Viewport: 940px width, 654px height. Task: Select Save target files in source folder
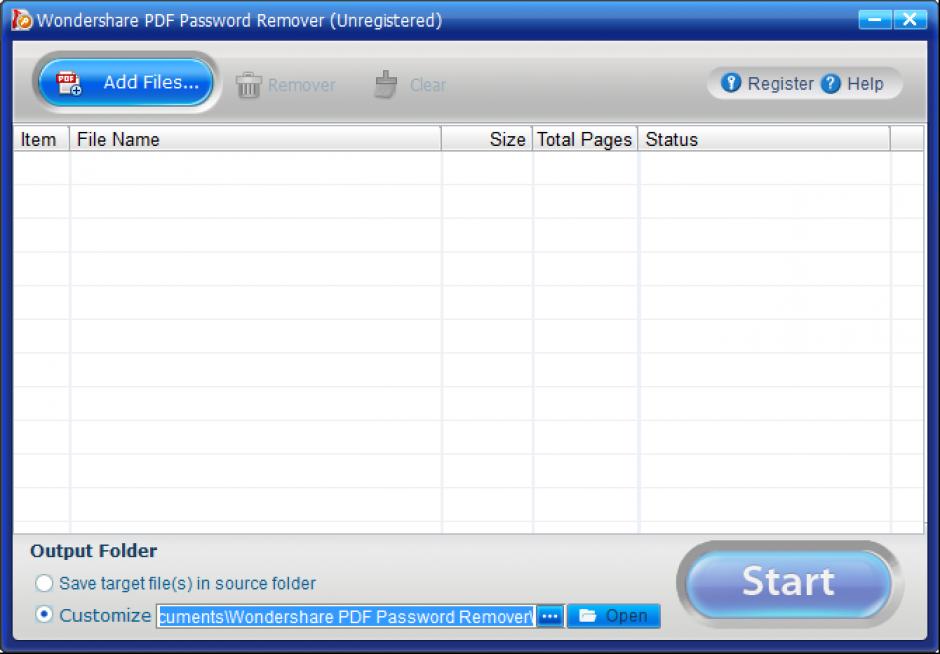(x=43, y=583)
